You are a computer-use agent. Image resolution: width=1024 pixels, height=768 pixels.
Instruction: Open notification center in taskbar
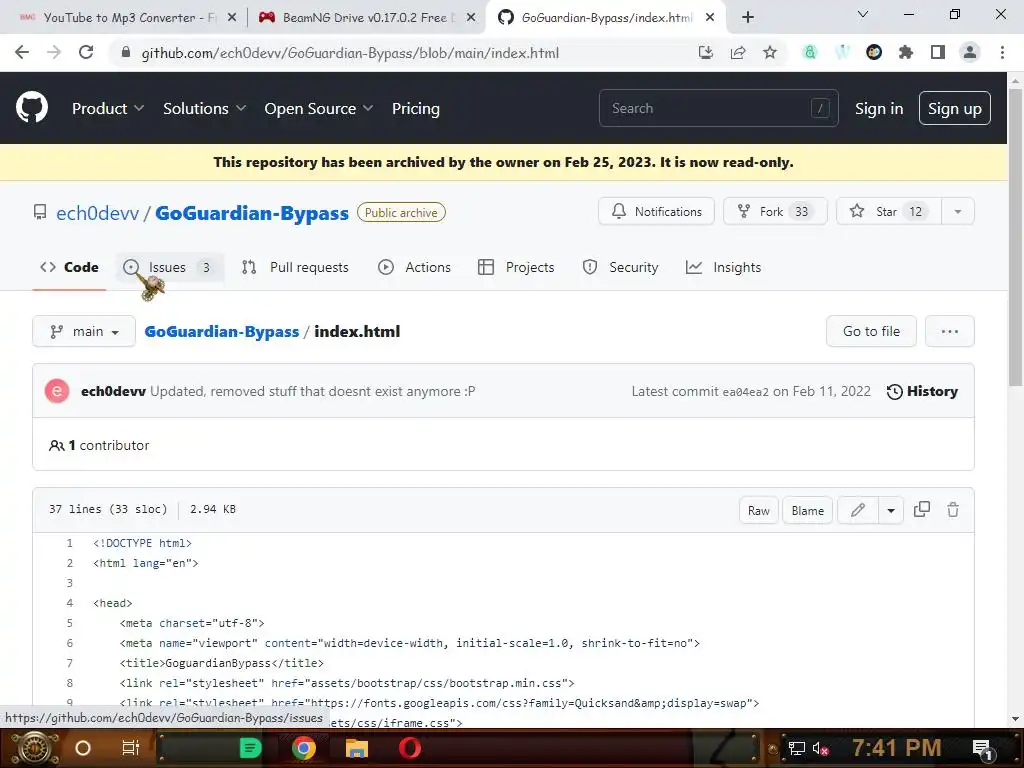[982, 748]
